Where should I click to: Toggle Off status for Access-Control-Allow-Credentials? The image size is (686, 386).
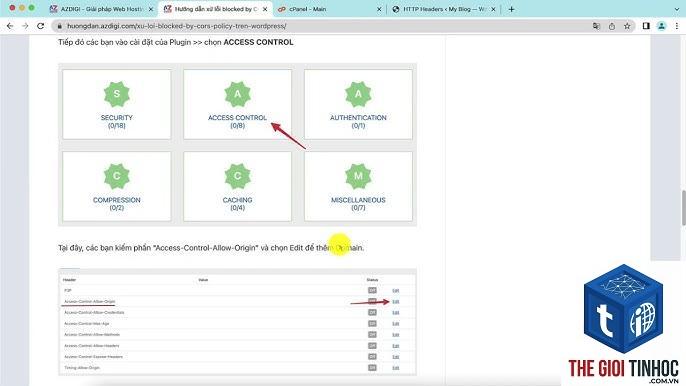pos(372,312)
